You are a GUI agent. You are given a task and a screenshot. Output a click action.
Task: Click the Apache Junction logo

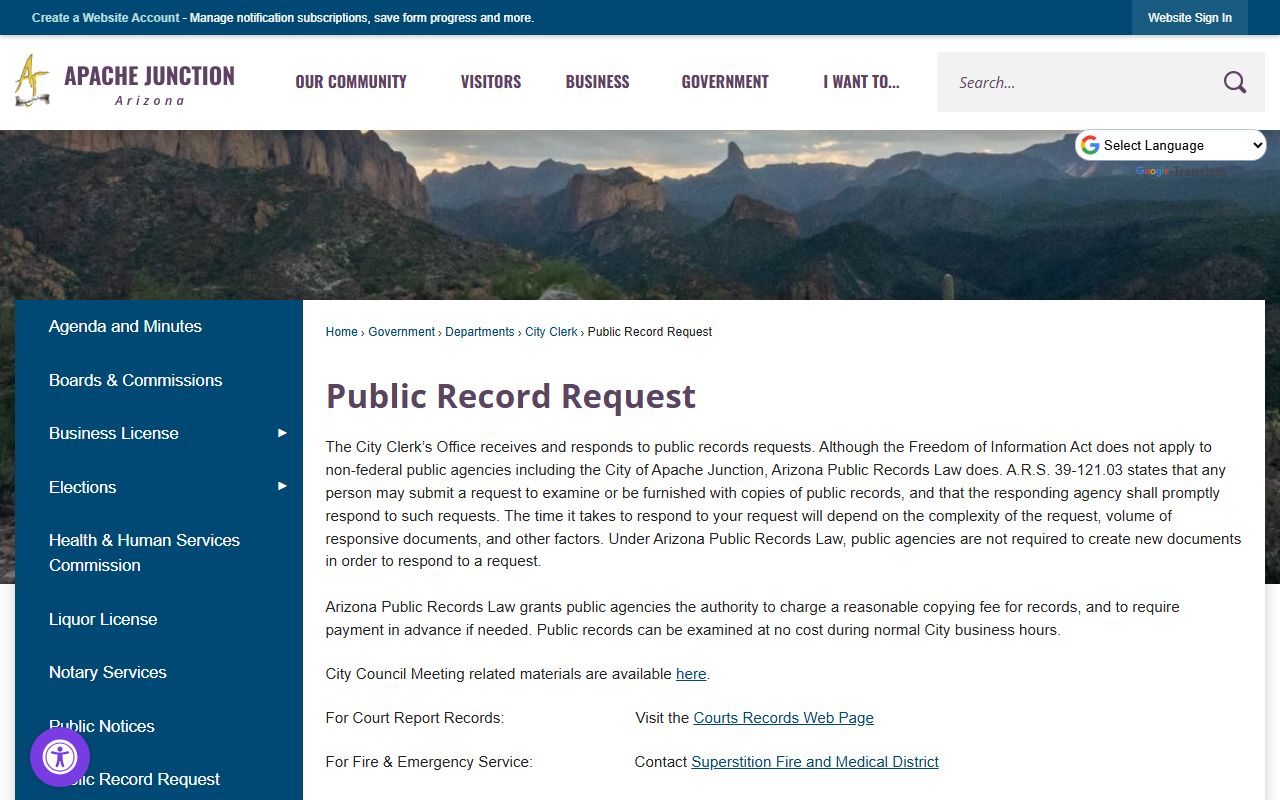[125, 82]
